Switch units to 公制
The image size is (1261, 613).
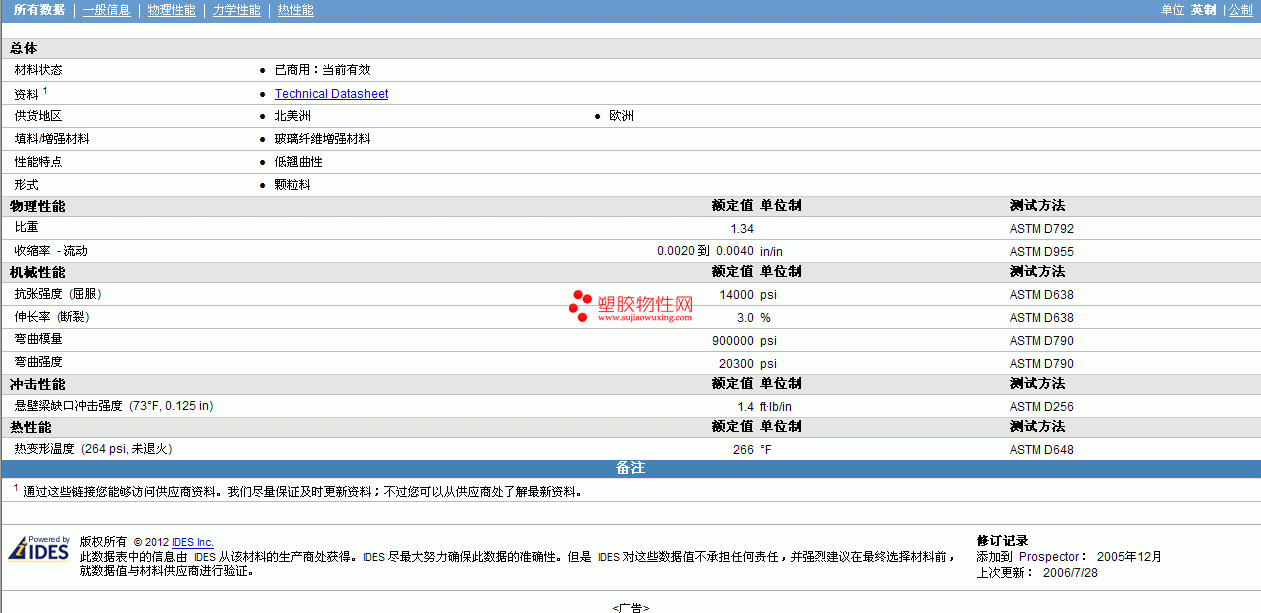(x=1240, y=10)
